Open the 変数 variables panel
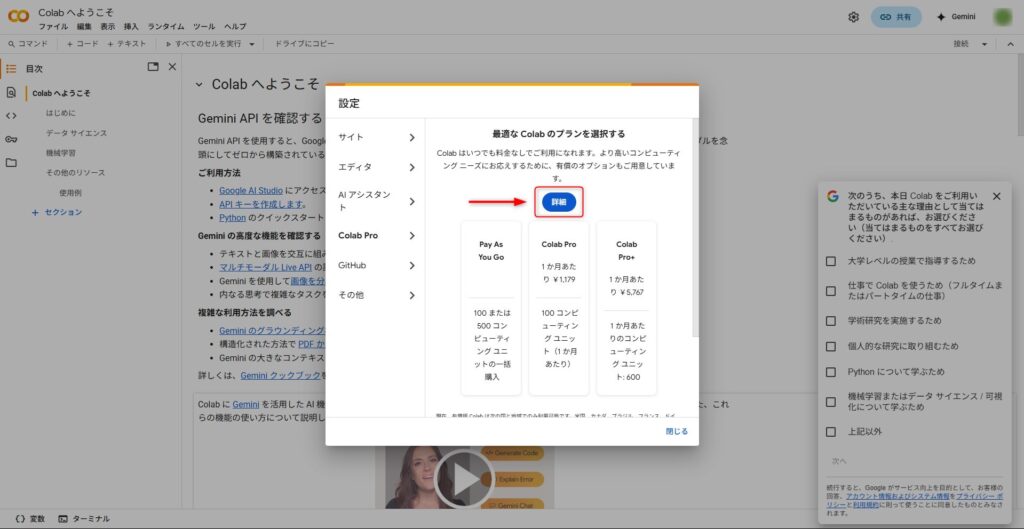This screenshot has width=1024, height=529. (x=29, y=519)
